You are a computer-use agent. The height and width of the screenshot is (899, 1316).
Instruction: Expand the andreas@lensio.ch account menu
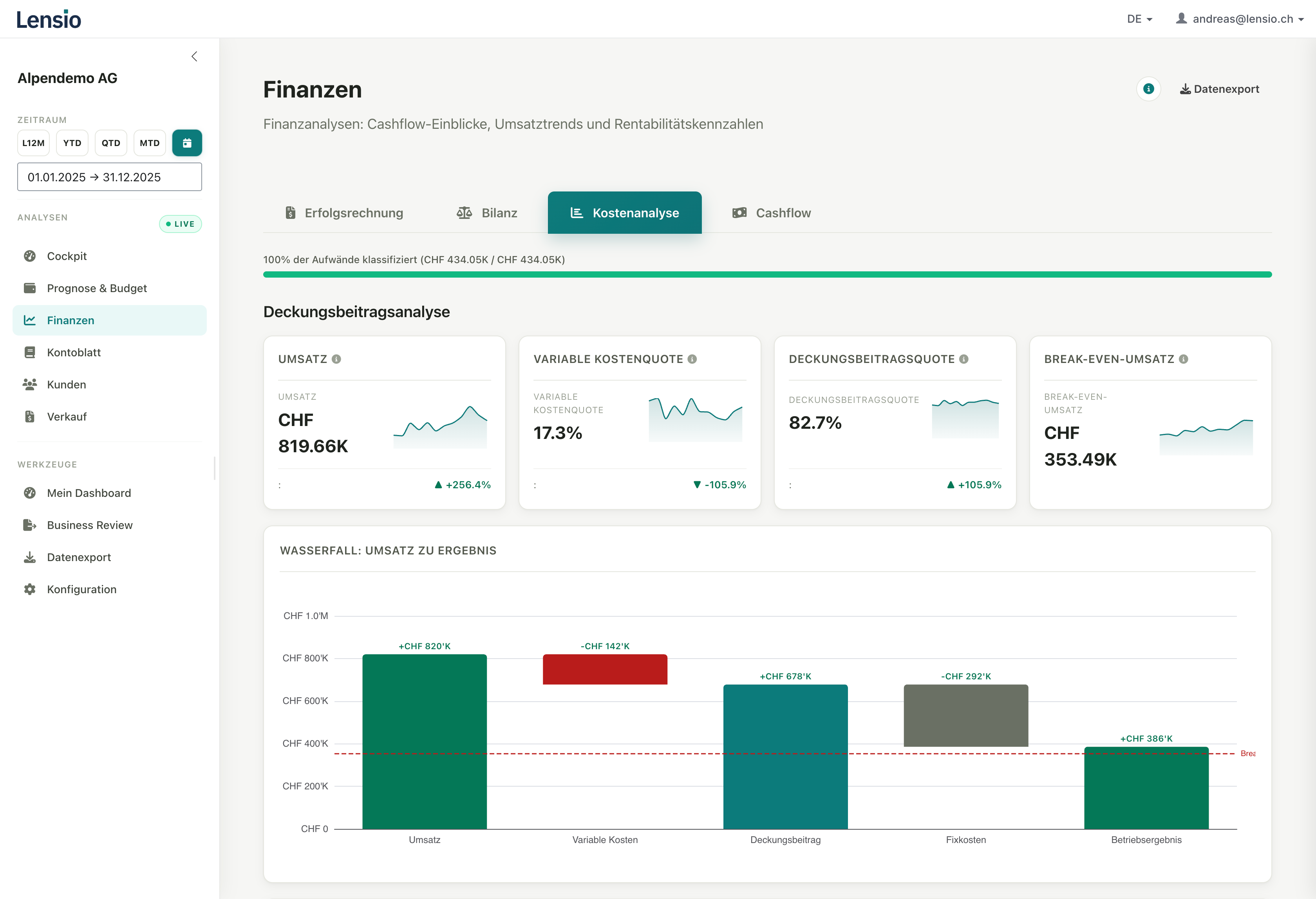coord(1240,19)
